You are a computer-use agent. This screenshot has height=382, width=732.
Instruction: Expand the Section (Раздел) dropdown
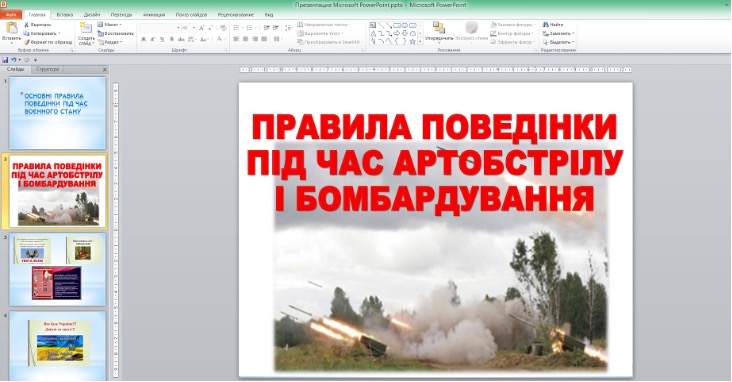click(x=111, y=42)
